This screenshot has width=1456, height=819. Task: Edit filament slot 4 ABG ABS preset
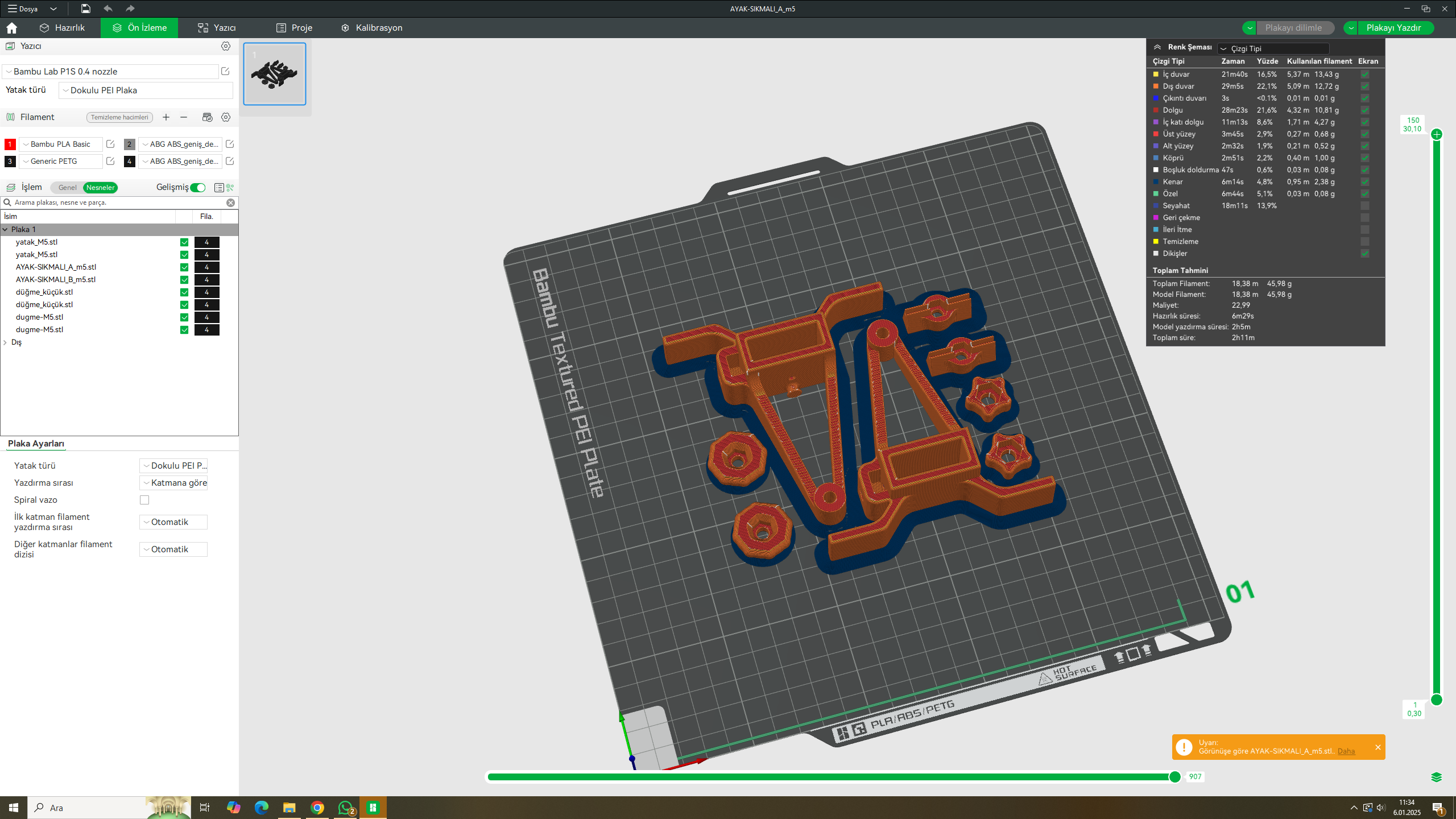pos(230,162)
